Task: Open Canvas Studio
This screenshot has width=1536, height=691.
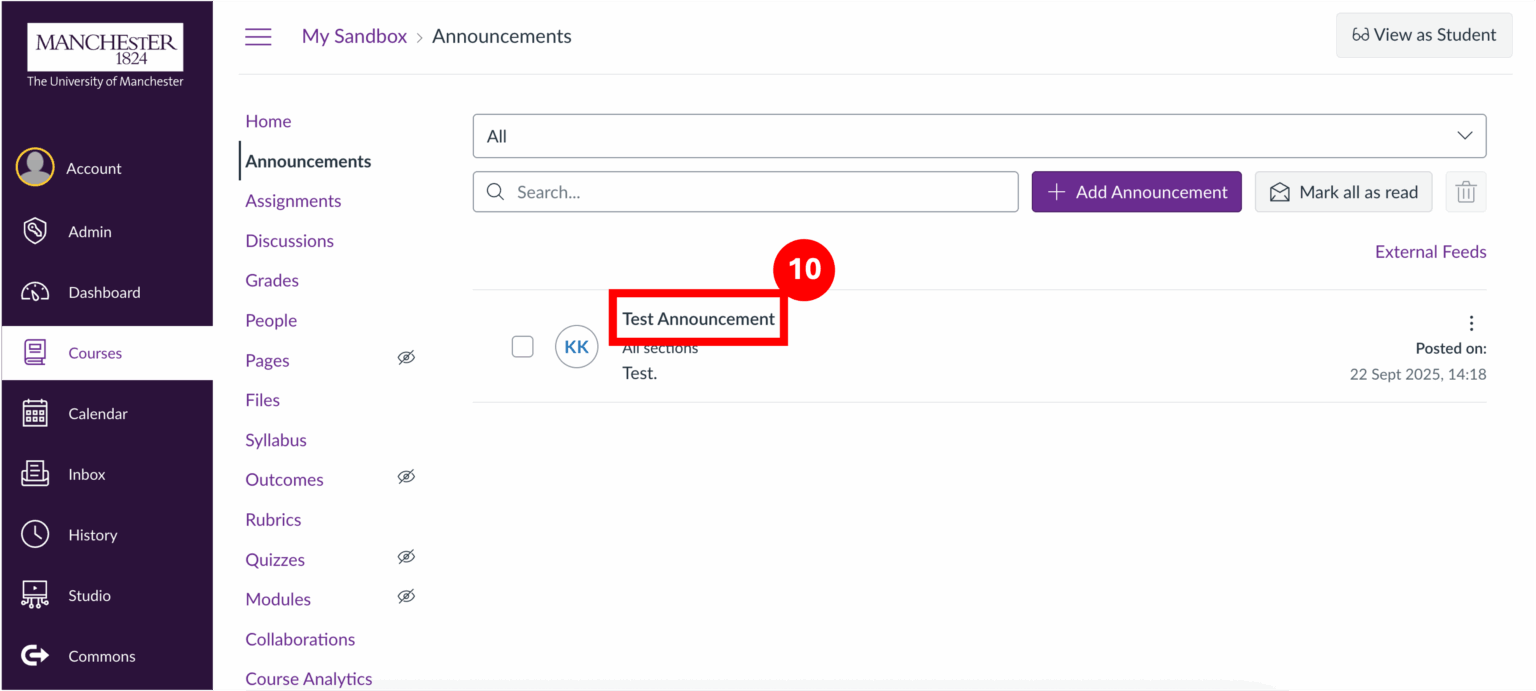Action: coord(88,595)
